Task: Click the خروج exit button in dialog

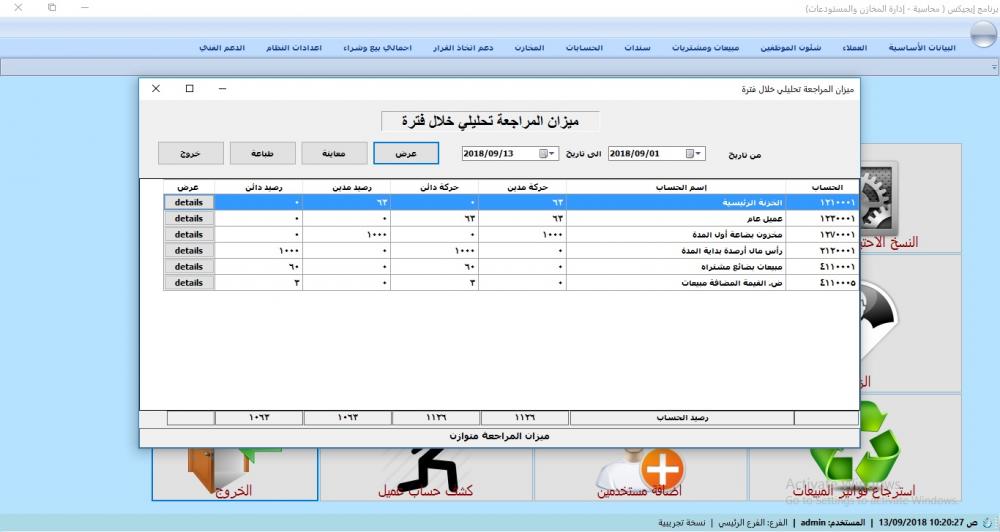Action: (x=191, y=154)
